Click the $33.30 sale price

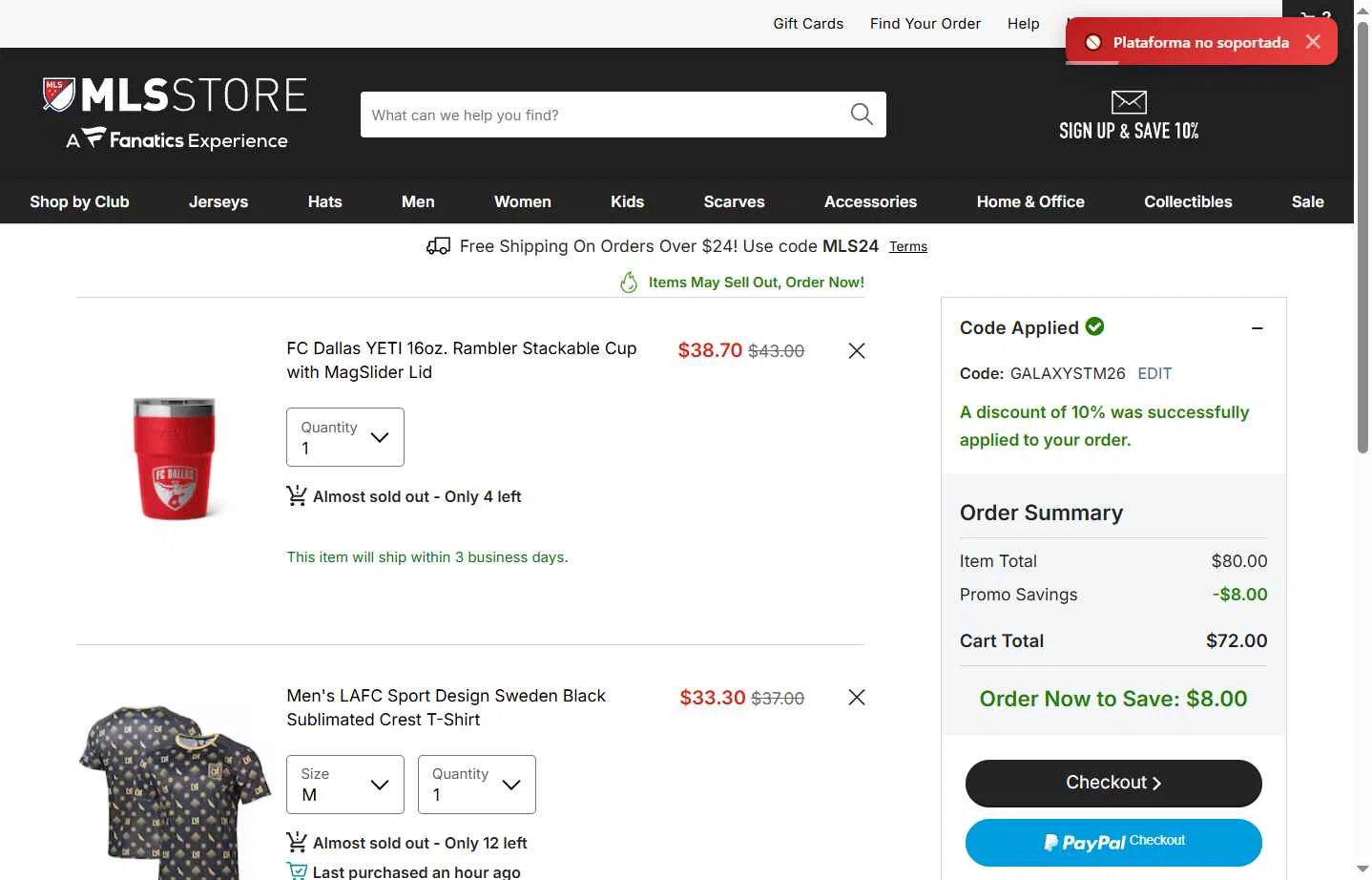(713, 698)
